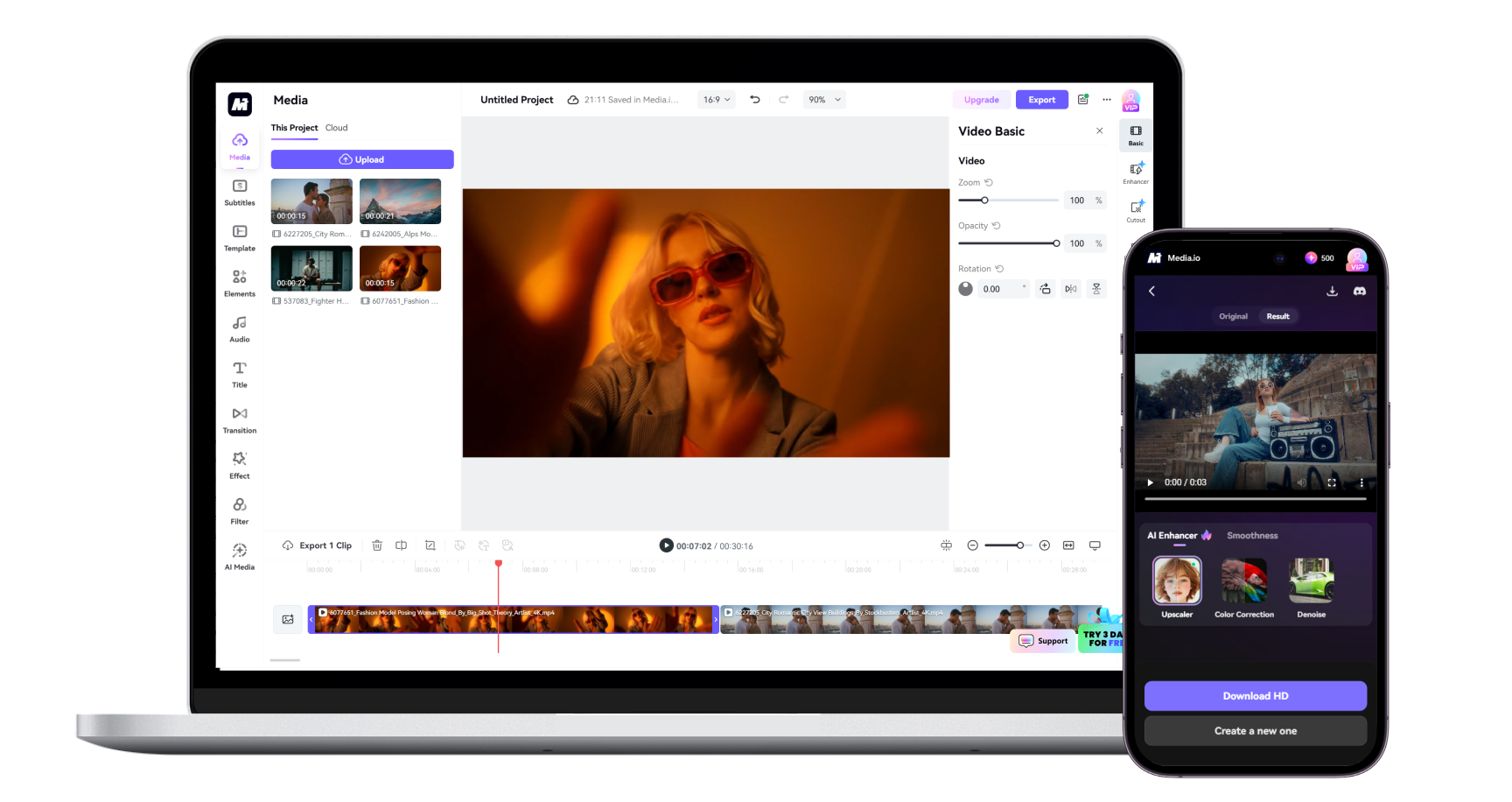1512x802 pixels.
Task: Click the split clip icon on timeline toolbar
Action: click(x=402, y=545)
